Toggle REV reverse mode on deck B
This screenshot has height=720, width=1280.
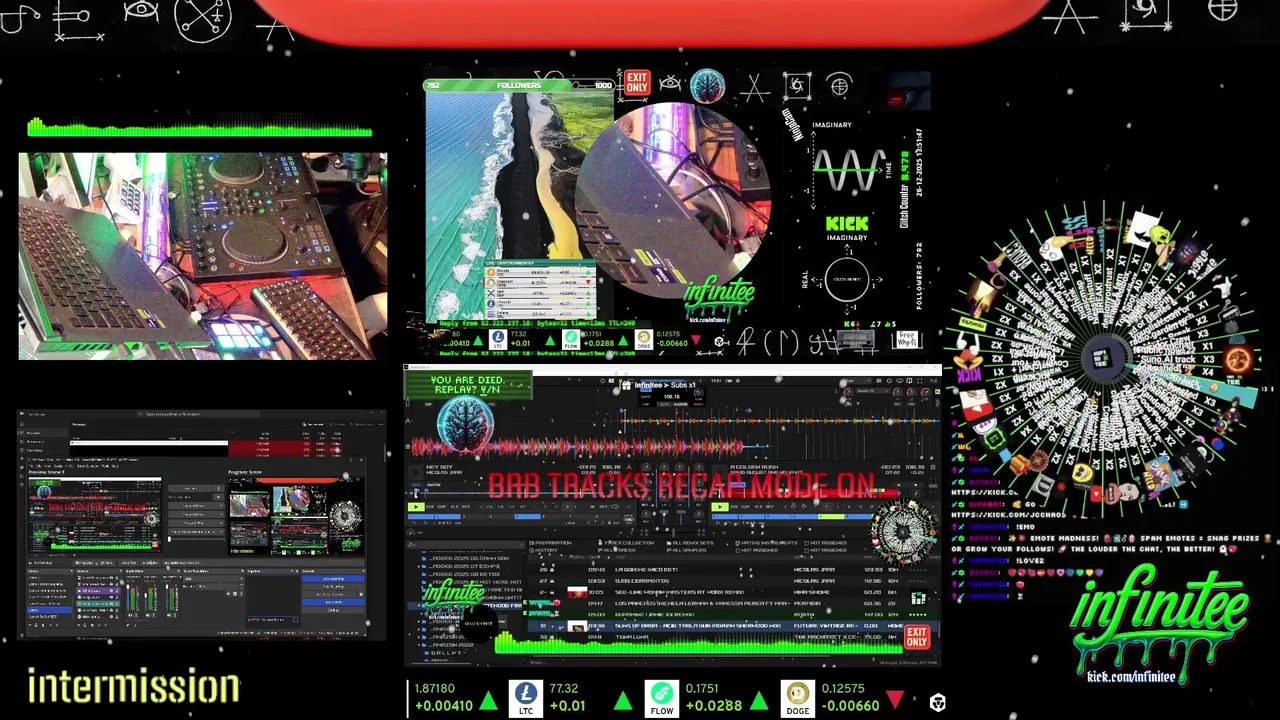(769, 507)
